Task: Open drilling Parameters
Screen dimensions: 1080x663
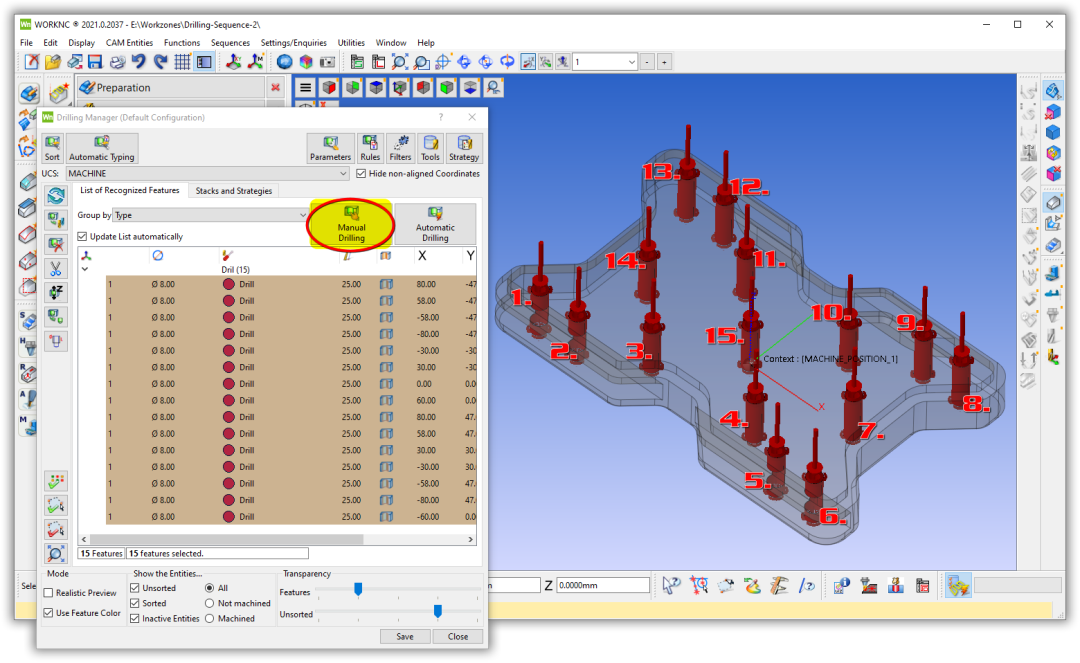Action: tap(331, 148)
